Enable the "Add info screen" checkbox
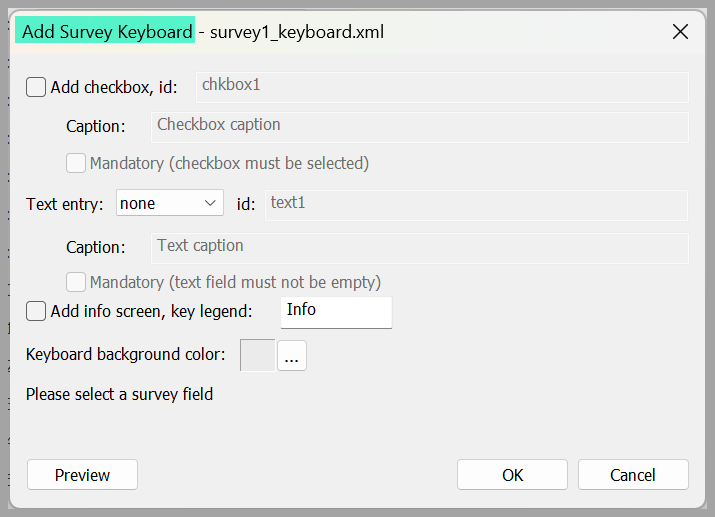The height and width of the screenshot is (517, 715). pyautogui.click(x=36, y=311)
